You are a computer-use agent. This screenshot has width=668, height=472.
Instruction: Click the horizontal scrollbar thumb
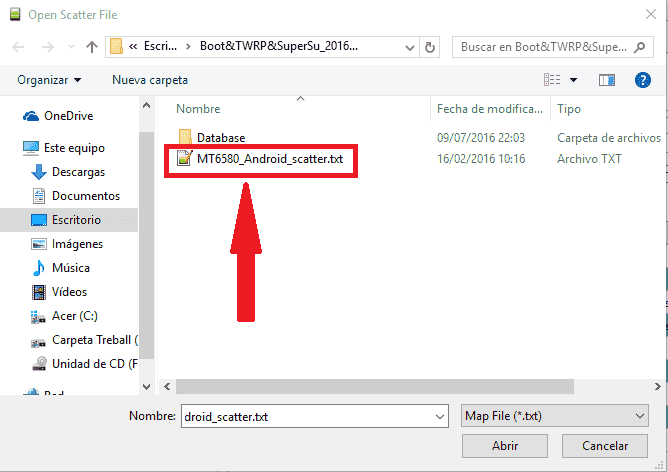[x=375, y=387]
